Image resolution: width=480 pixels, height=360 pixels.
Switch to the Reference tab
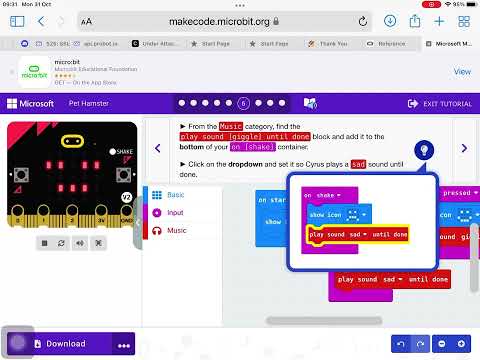tap(387, 44)
